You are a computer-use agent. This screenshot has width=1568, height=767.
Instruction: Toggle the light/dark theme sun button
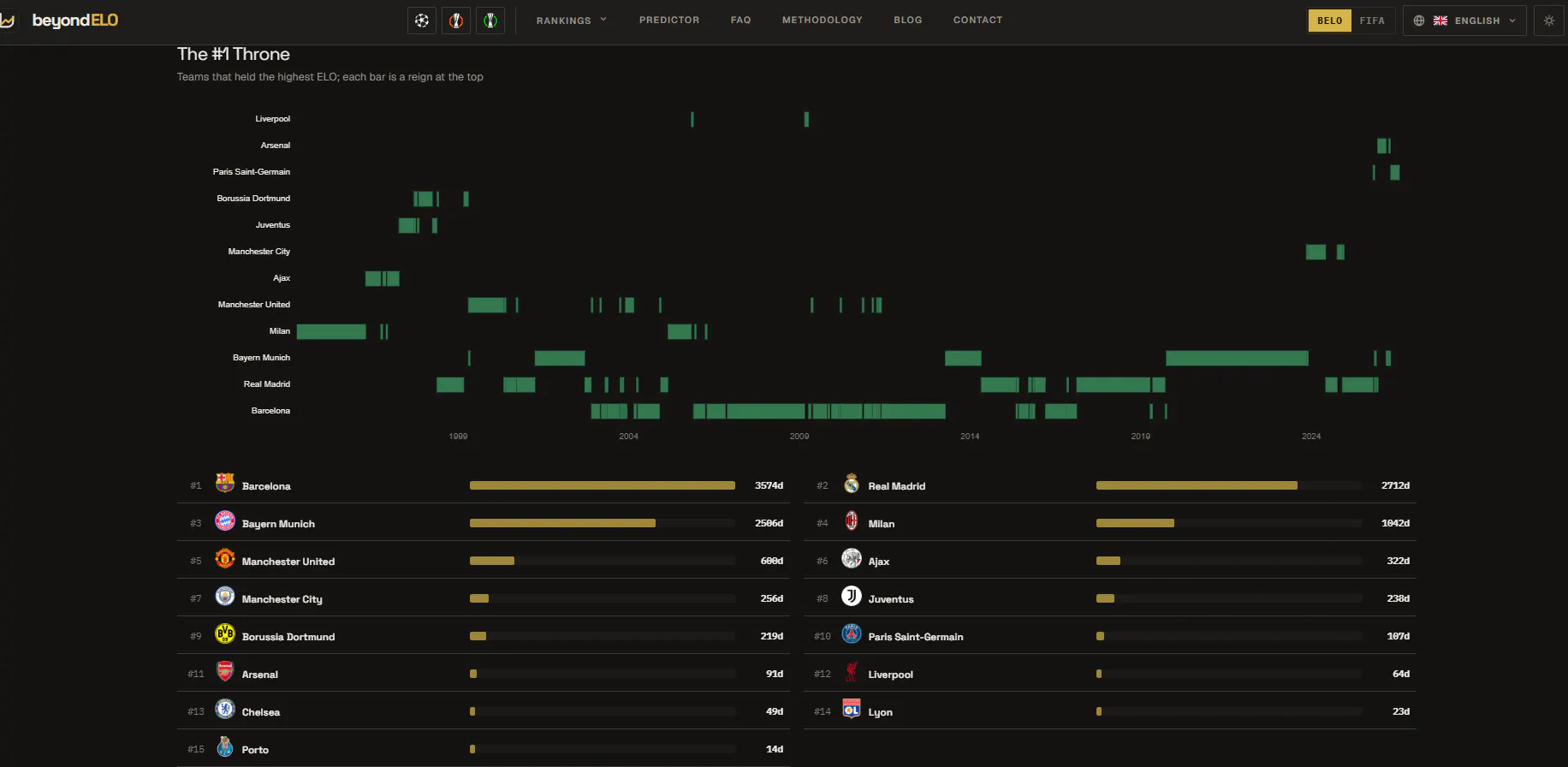[1549, 21]
